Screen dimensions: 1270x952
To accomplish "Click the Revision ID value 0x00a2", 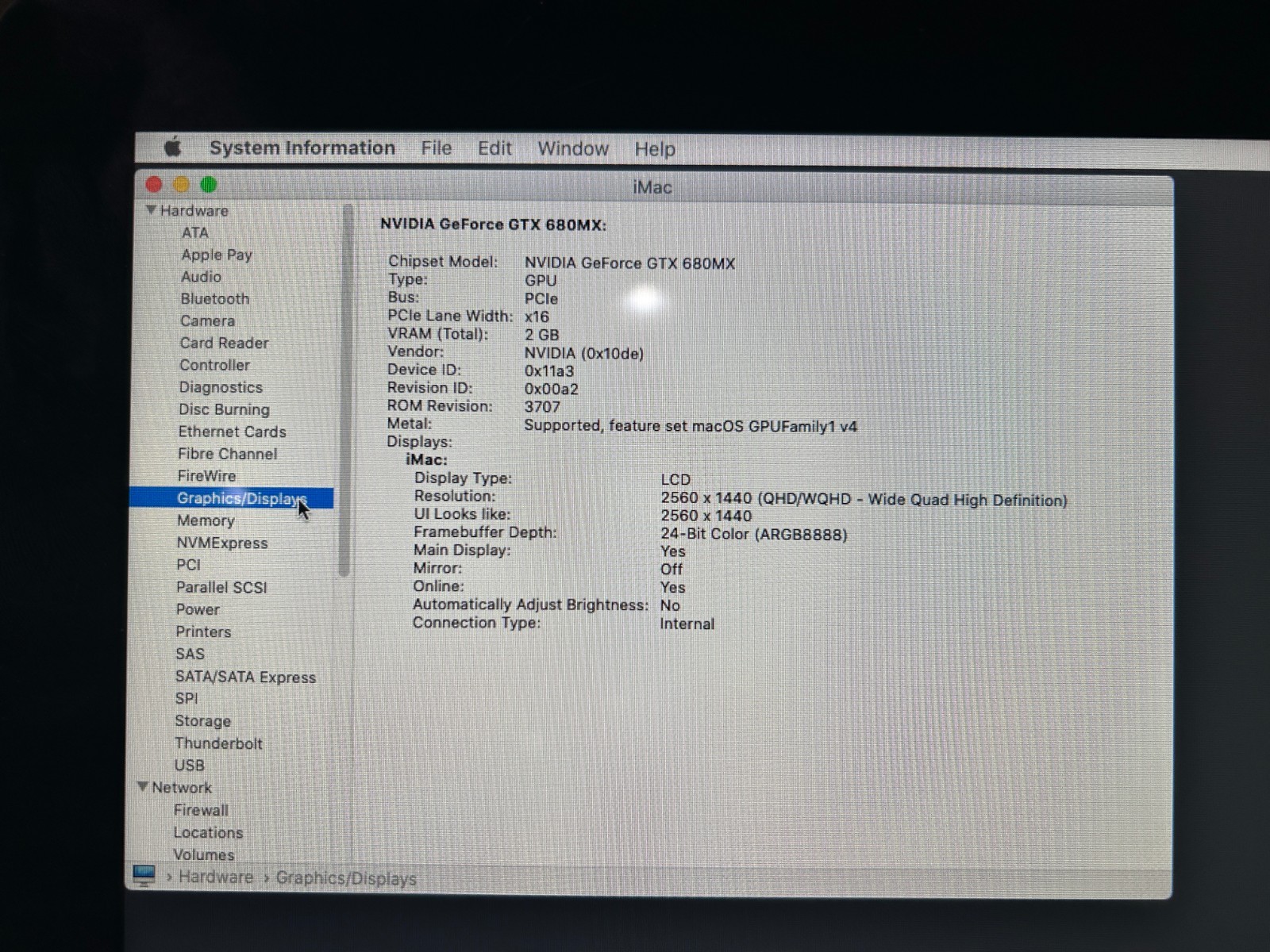I will 551,390.
